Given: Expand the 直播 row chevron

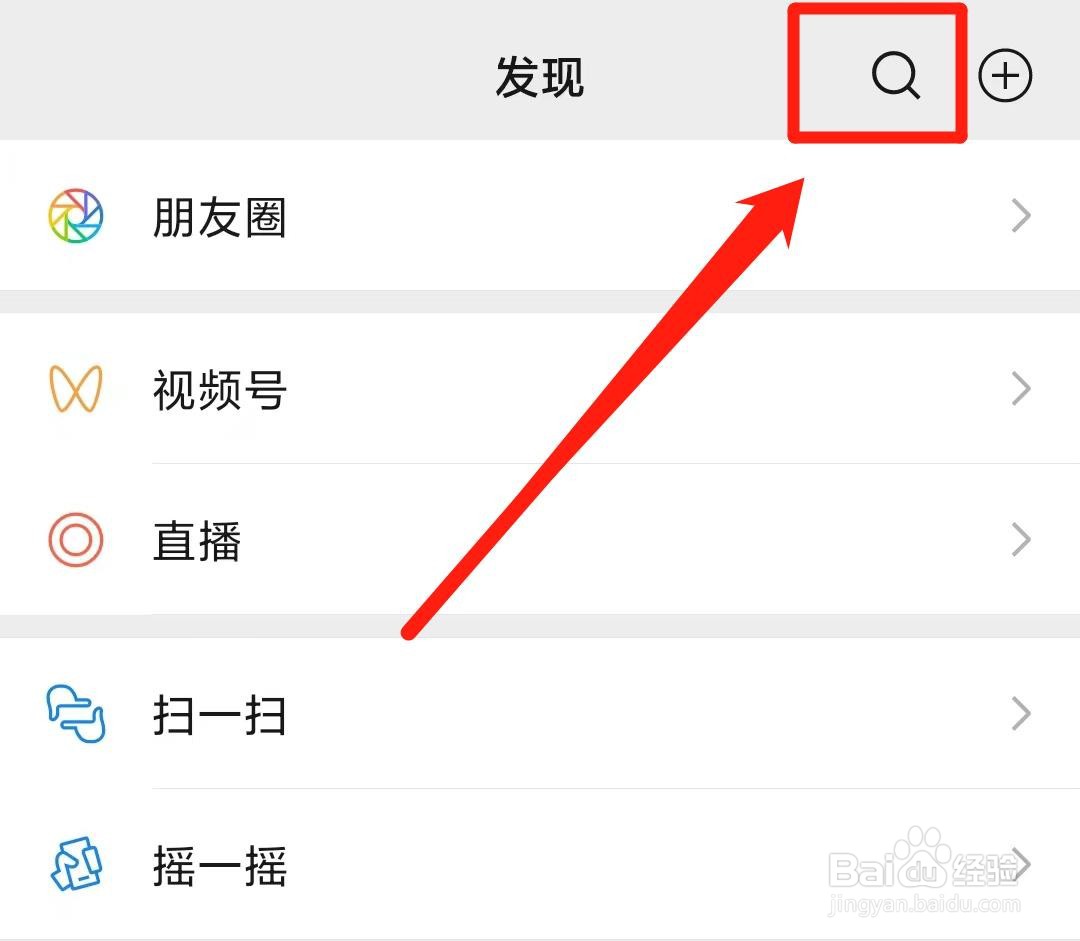Looking at the screenshot, I should tap(1021, 539).
